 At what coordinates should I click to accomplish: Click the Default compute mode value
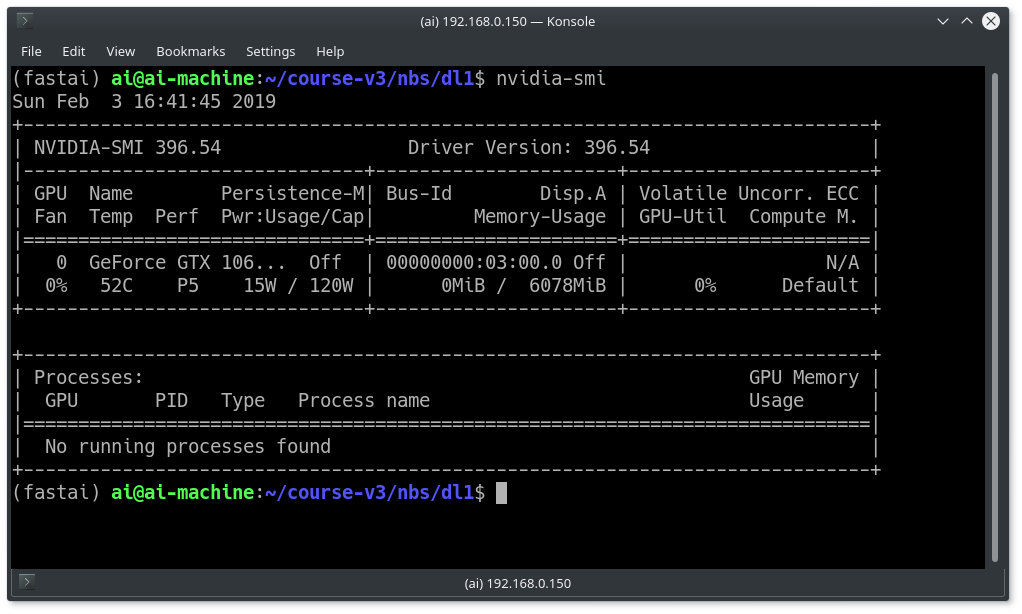pos(820,285)
